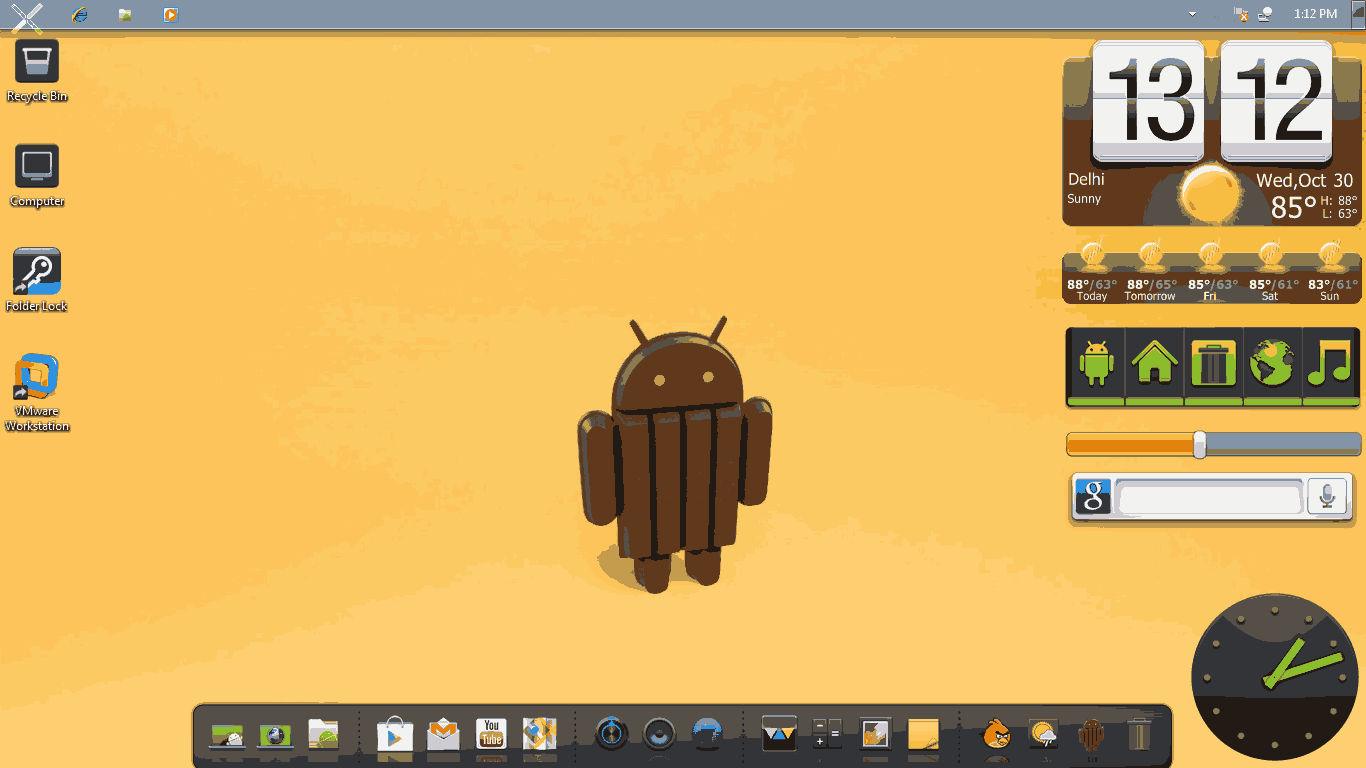Open the yellow sticky note dock icon
The height and width of the screenshot is (768, 1366).
[x=923, y=735]
